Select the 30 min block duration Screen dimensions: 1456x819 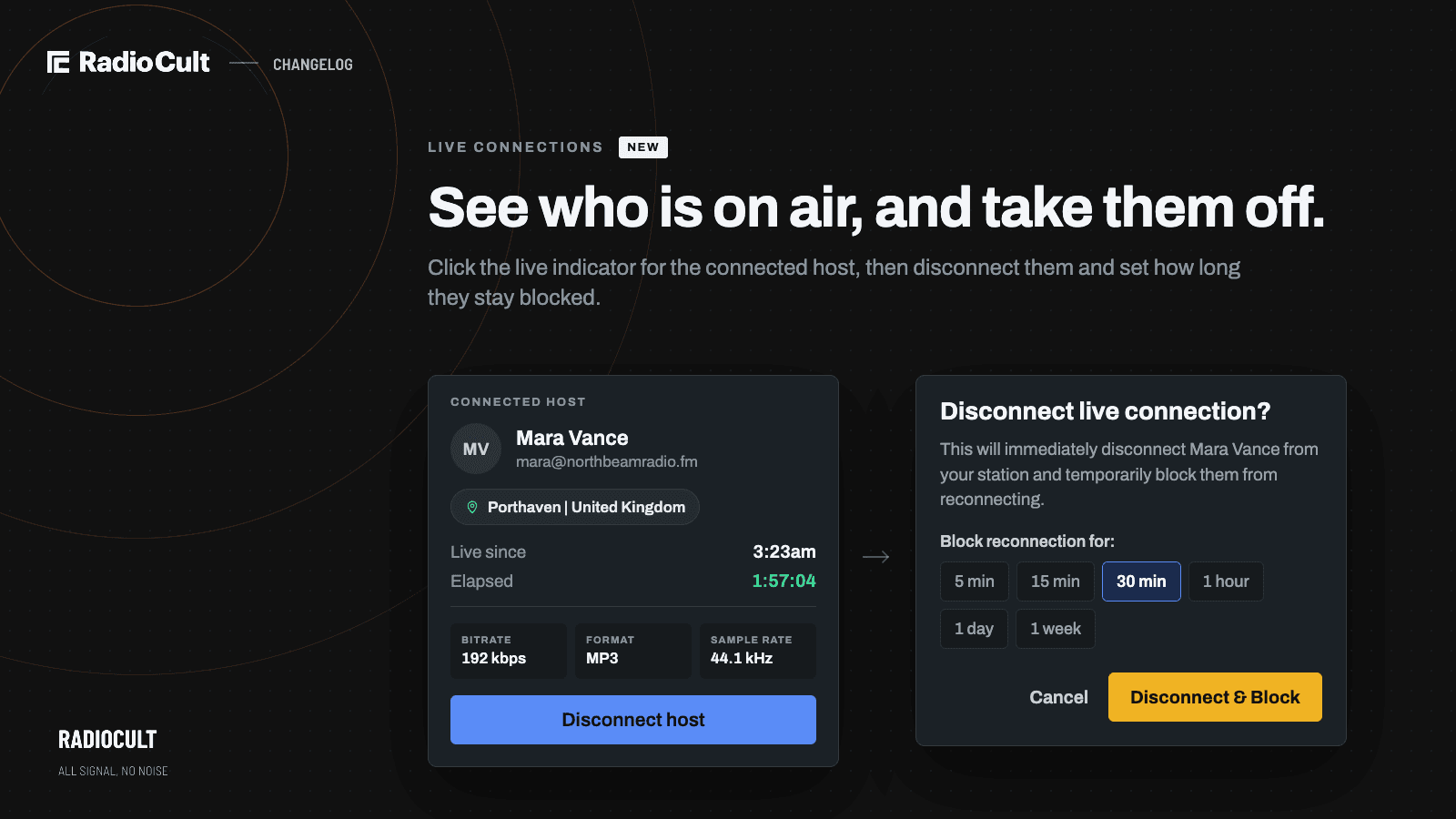[1141, 581]
